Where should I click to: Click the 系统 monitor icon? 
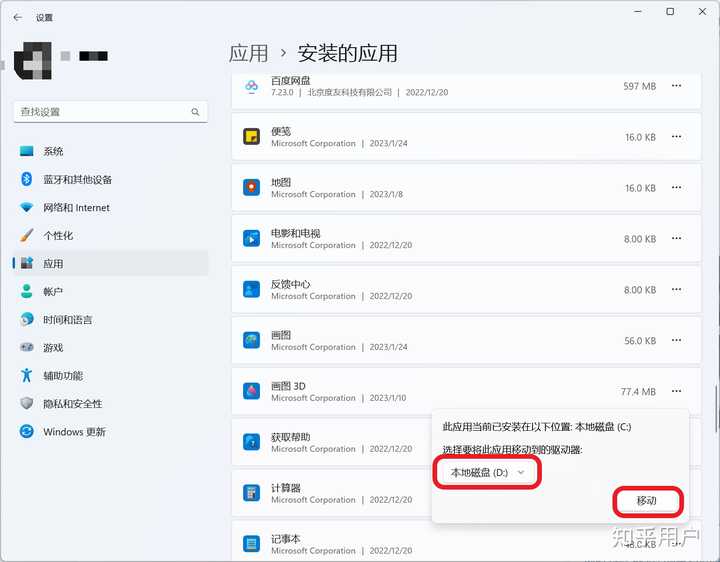(27, 151)
